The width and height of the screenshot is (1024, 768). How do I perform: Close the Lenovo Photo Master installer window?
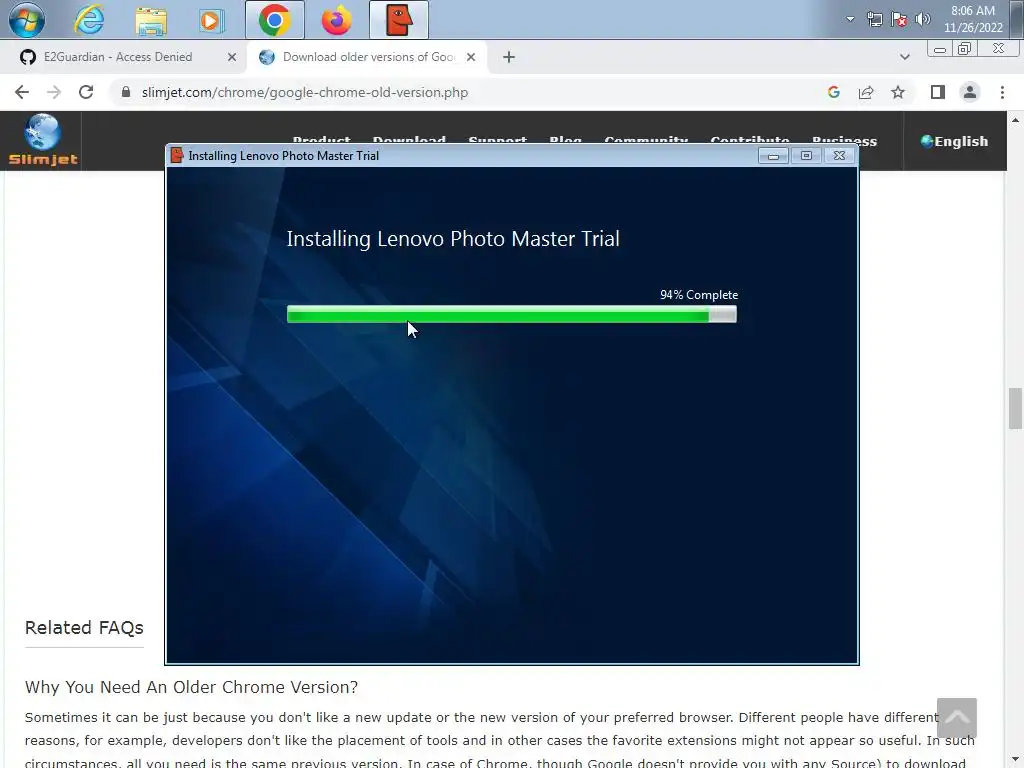pyautogui.click(x=839, y=155)
